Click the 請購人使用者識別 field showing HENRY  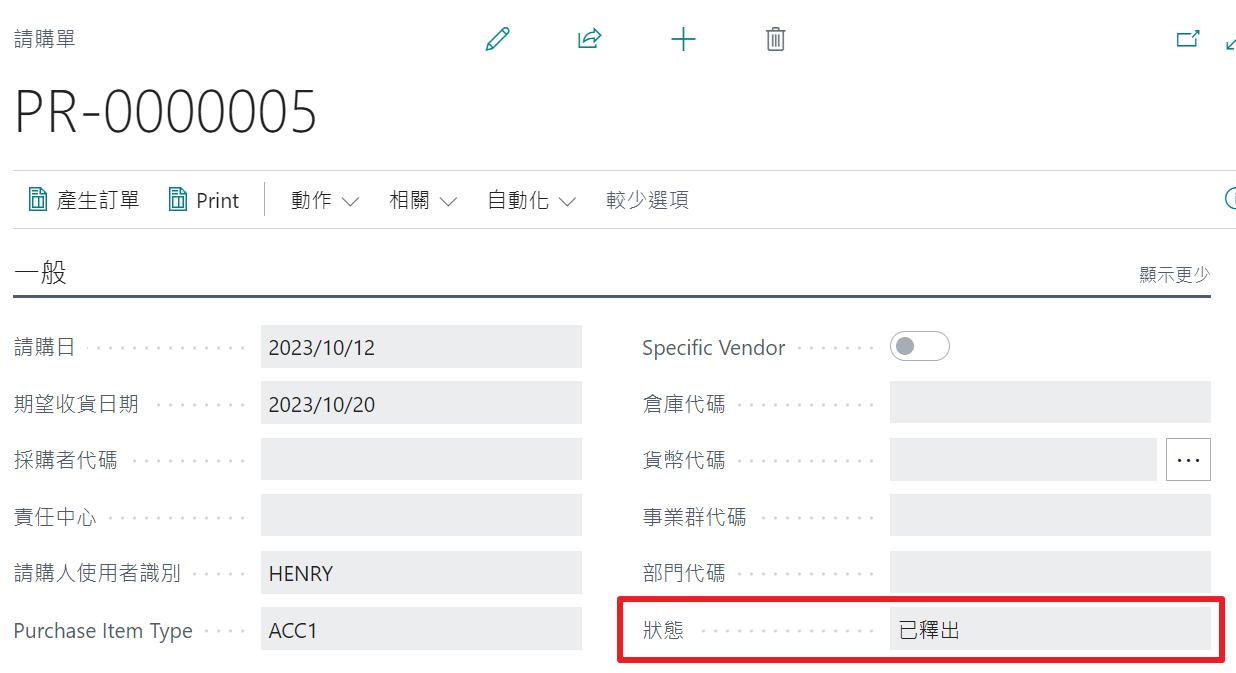pyautogui.click(x=421, y=572)
